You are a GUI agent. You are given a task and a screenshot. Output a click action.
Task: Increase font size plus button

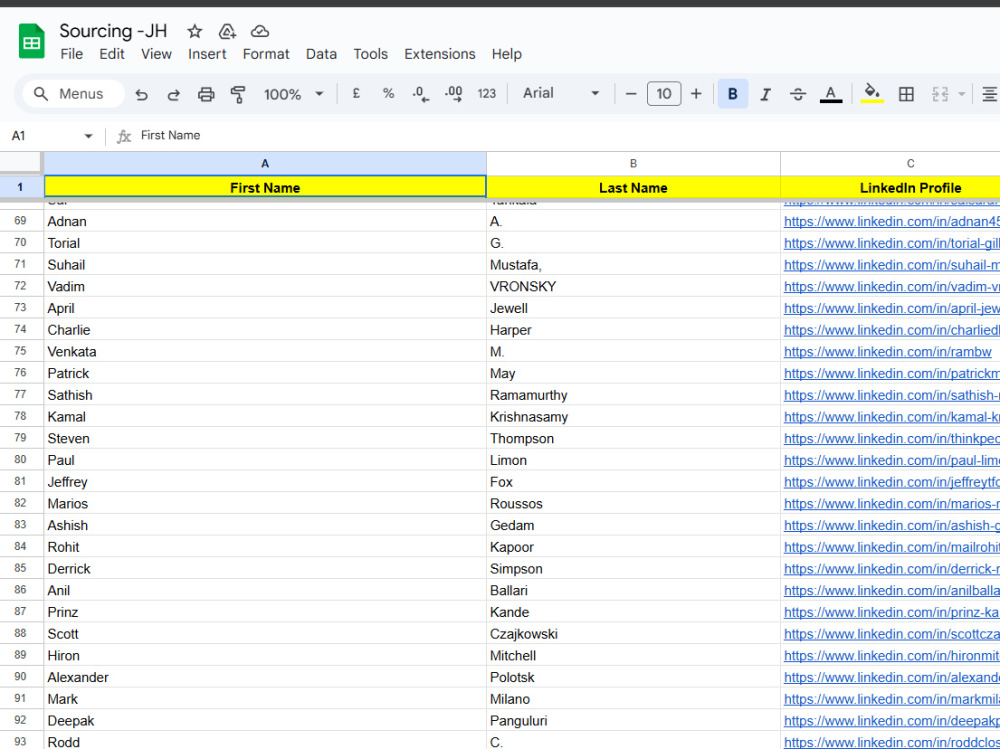[696, 94]
